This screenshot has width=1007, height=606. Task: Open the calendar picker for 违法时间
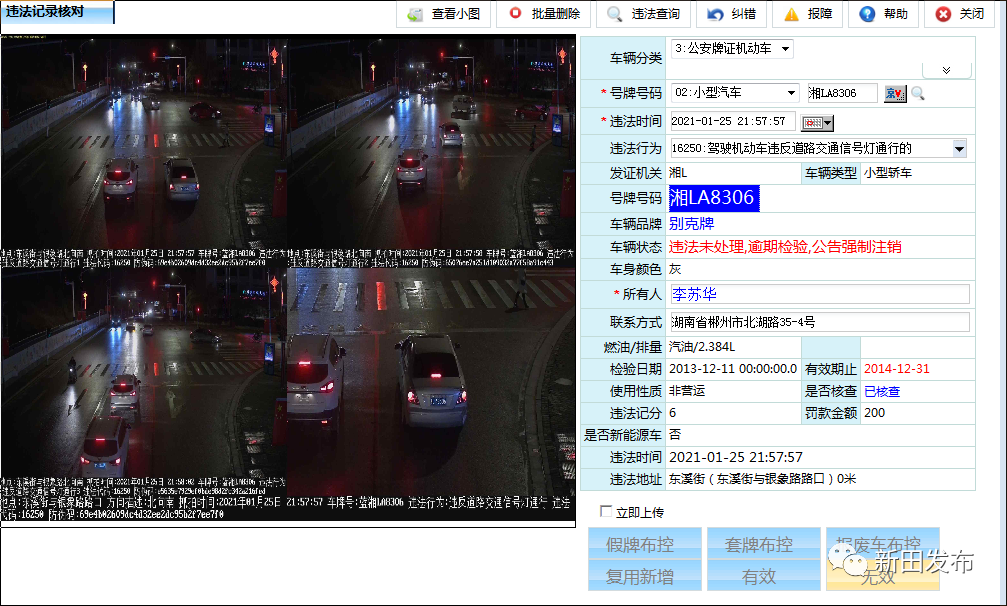[x=818, y=123]
